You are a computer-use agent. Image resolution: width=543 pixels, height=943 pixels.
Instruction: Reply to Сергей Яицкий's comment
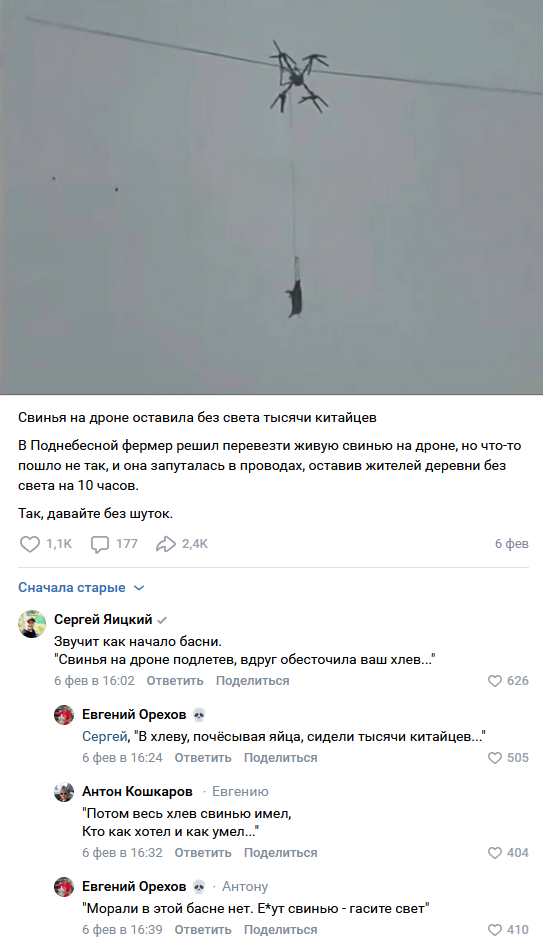click(175, 681)
